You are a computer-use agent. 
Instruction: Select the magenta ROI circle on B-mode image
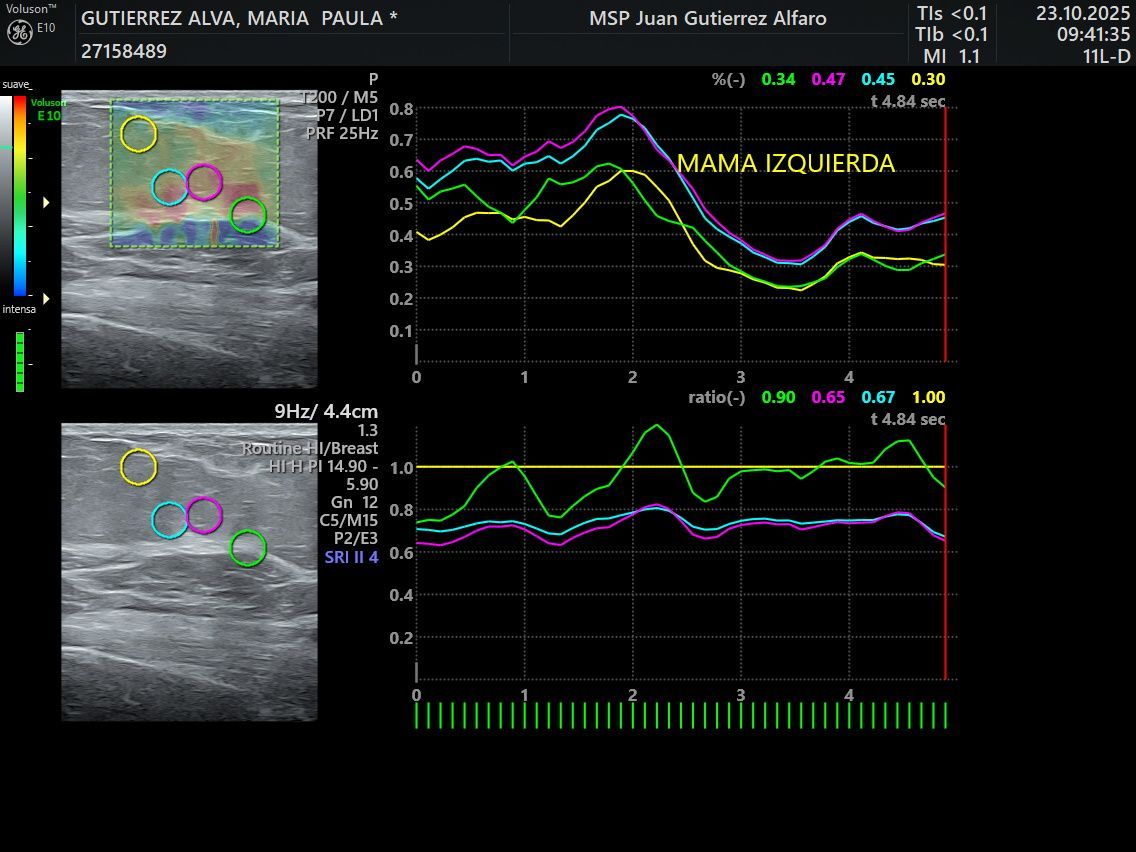click(204, 515)
